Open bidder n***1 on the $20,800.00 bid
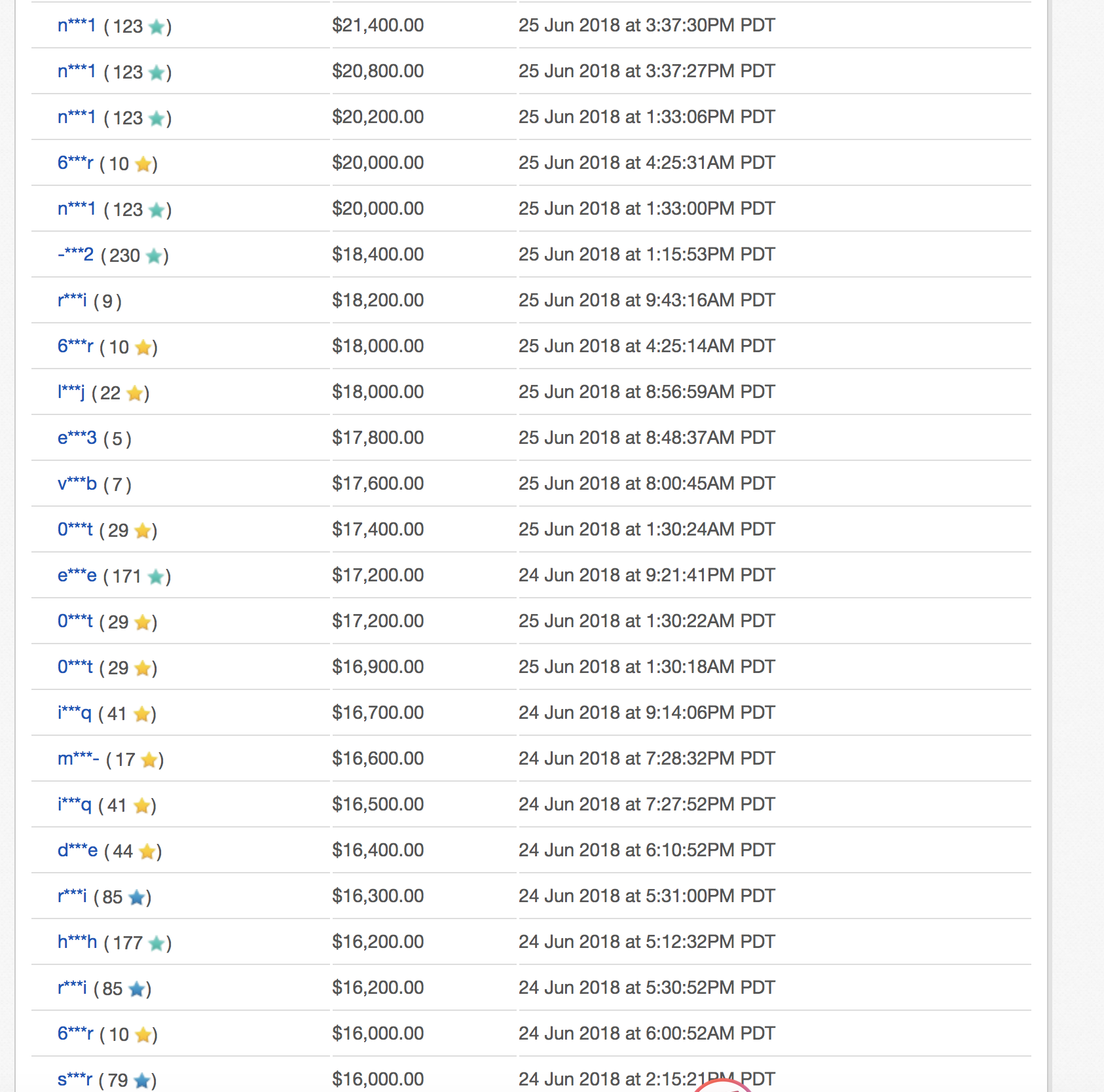The width and height of the screenshot is (1104, 1092). pos(77,71)
